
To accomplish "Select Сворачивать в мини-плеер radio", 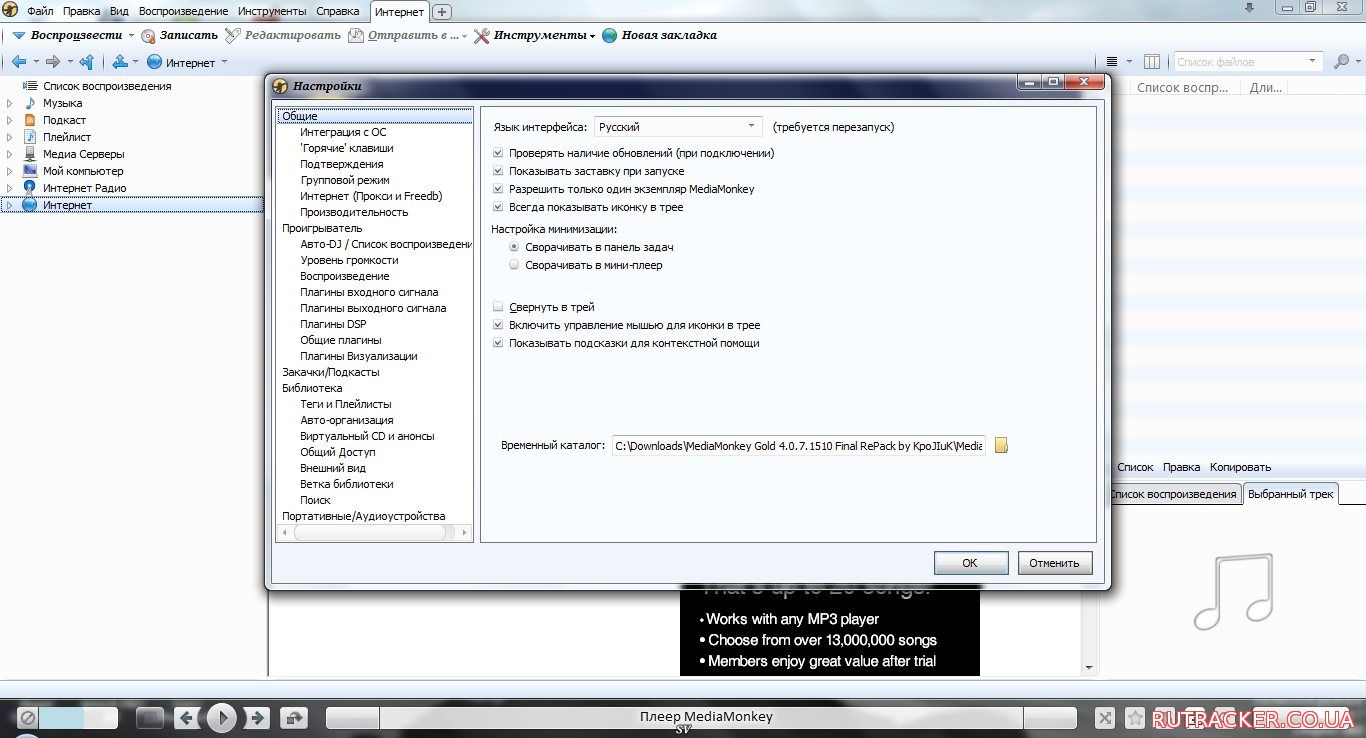I will pyautogui.click(x=514, y=265).
